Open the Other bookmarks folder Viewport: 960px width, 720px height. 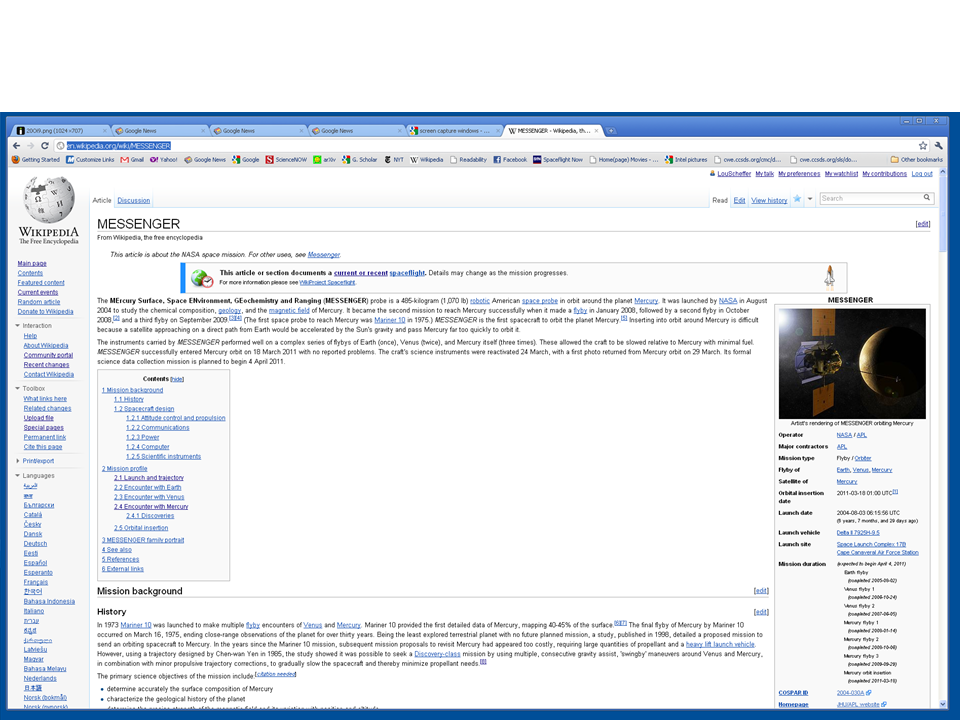(917, 160)
